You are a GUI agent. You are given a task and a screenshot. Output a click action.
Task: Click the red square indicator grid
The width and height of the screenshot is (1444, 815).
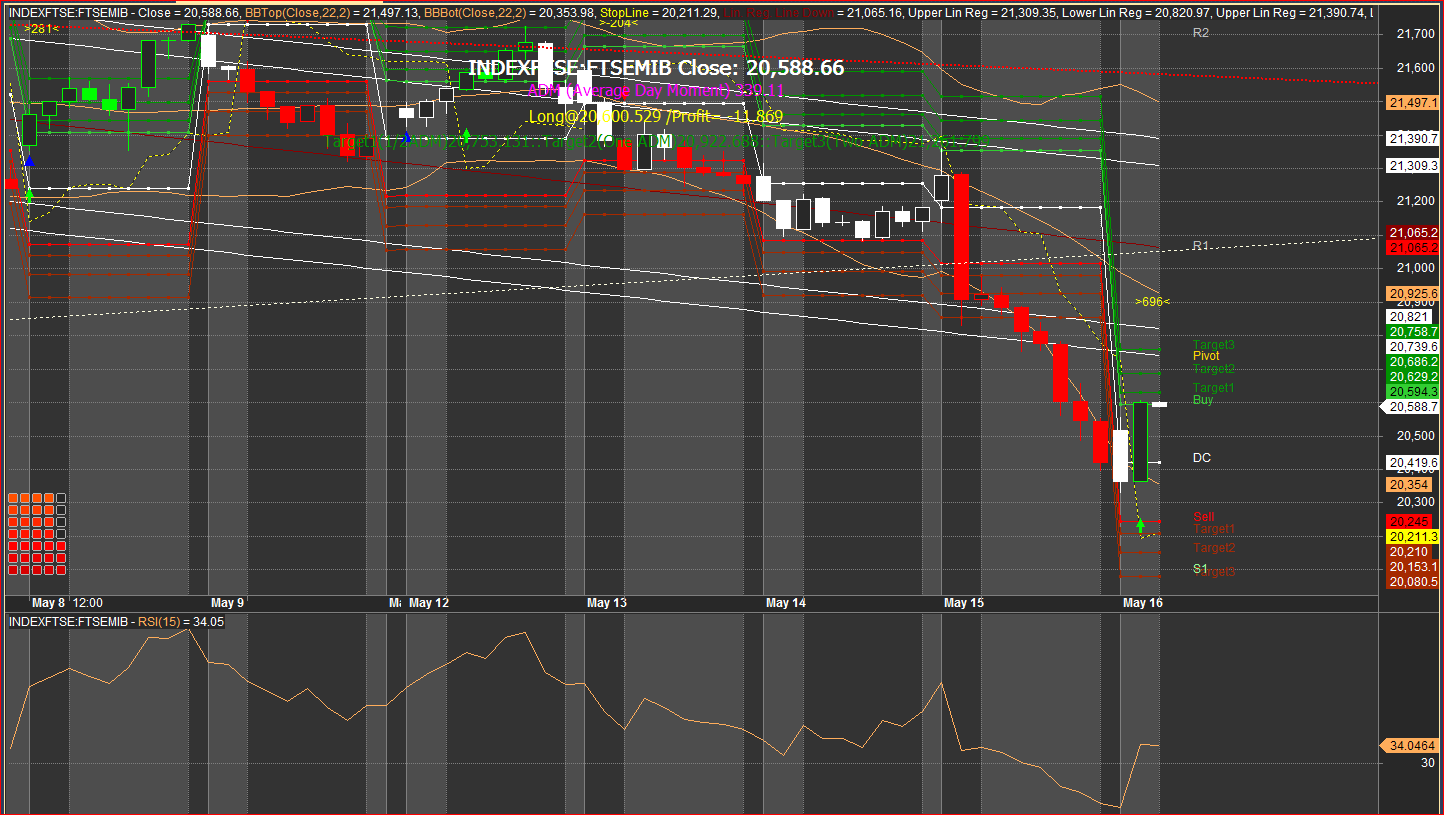(37, 534)
